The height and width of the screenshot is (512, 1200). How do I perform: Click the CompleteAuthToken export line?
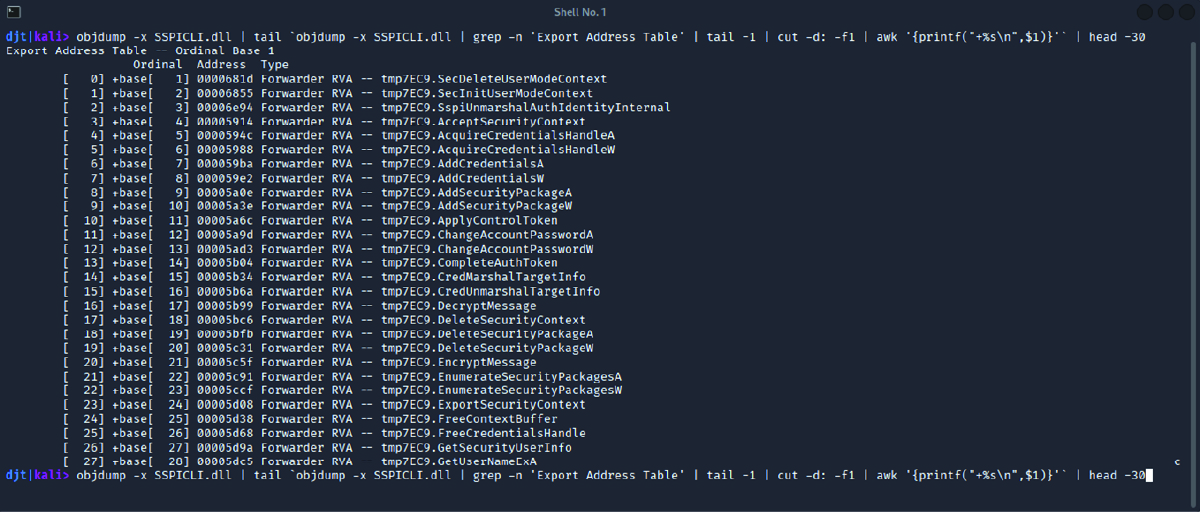coord(310,263)
